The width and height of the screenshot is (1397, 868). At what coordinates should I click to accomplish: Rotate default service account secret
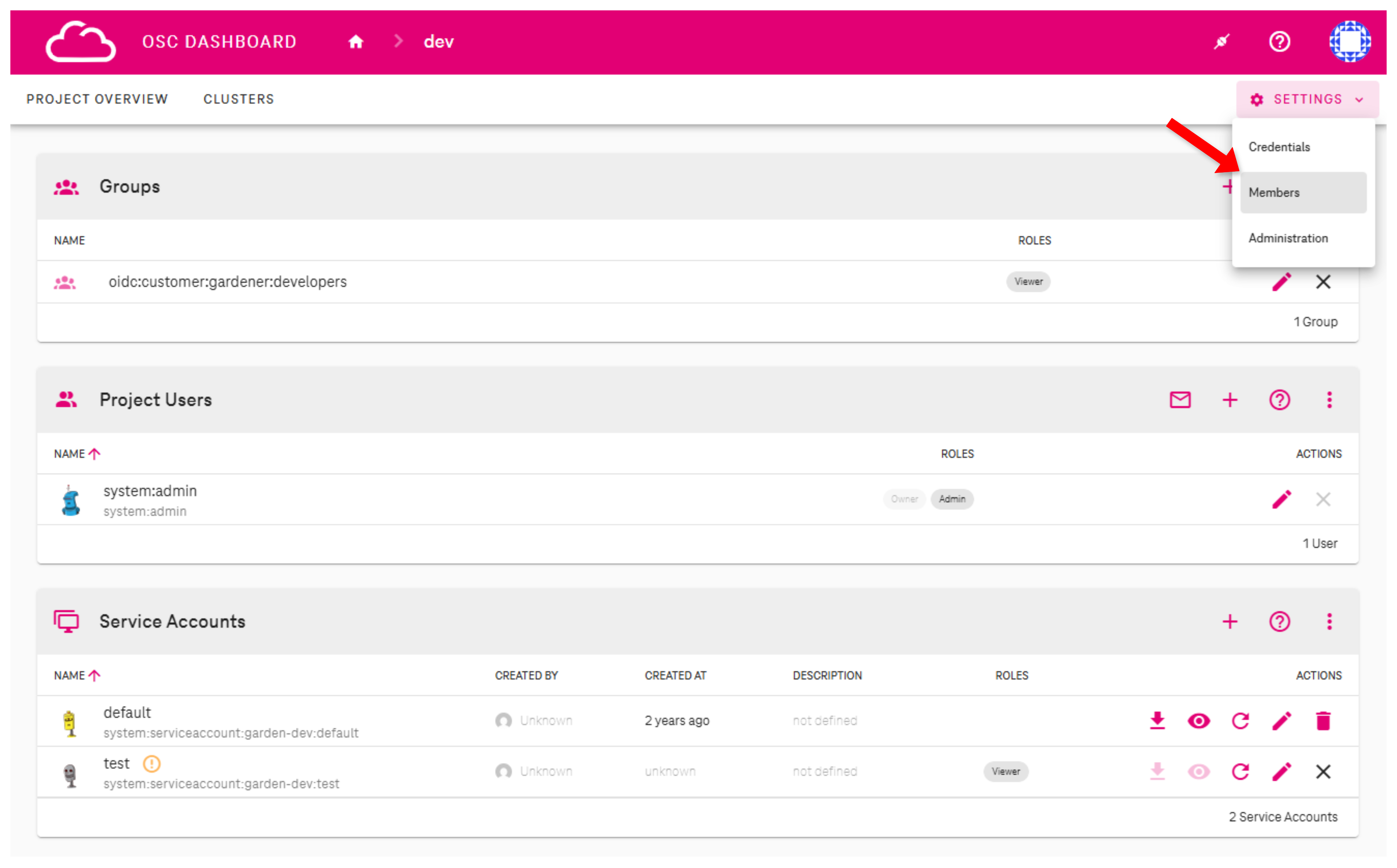1240,721
